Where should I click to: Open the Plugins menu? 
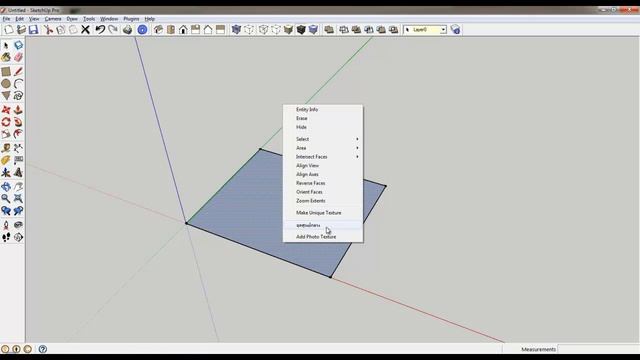click(131, 19)
